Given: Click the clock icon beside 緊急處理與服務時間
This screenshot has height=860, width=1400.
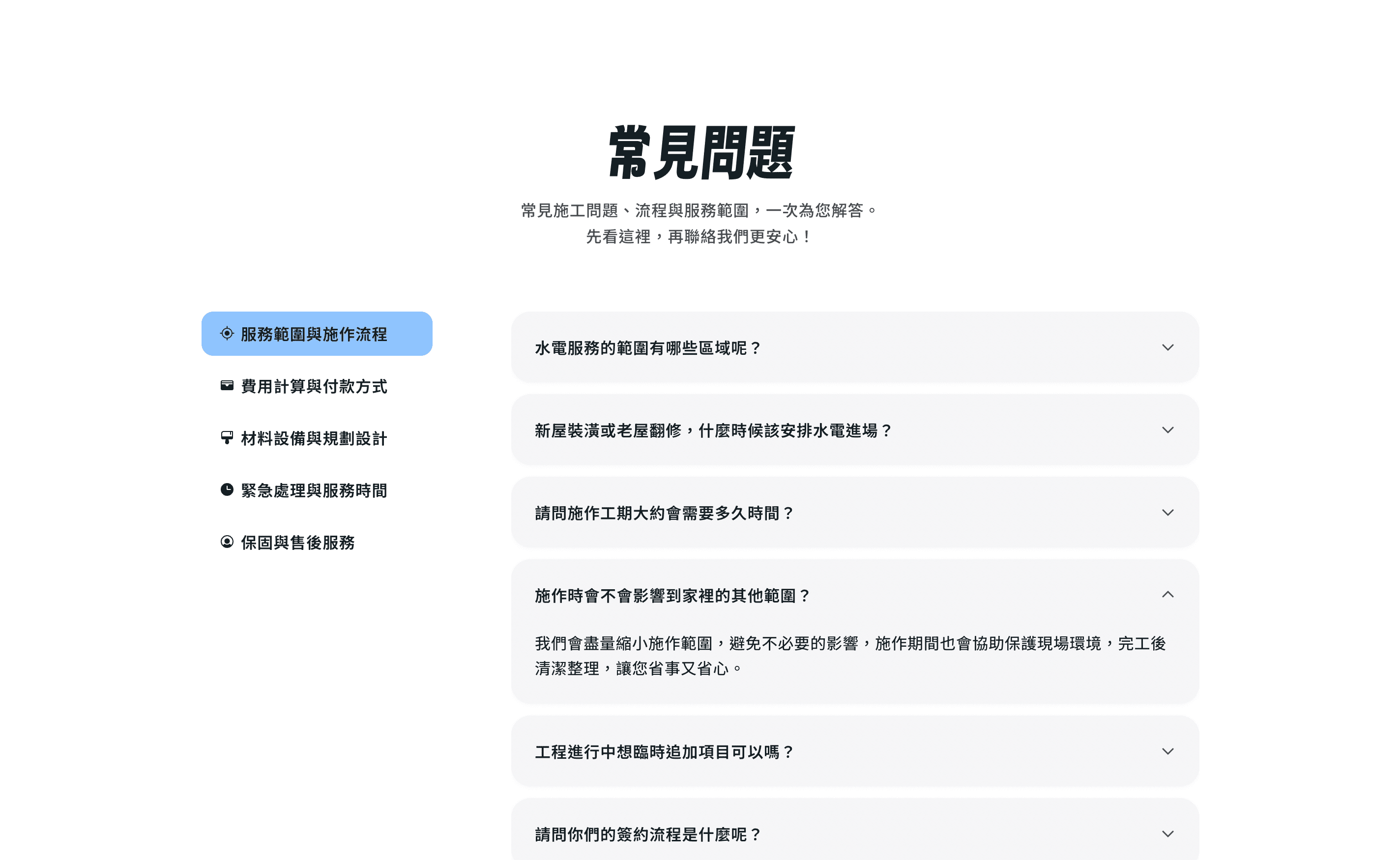Looking at the screenshot, I should 227,490.
